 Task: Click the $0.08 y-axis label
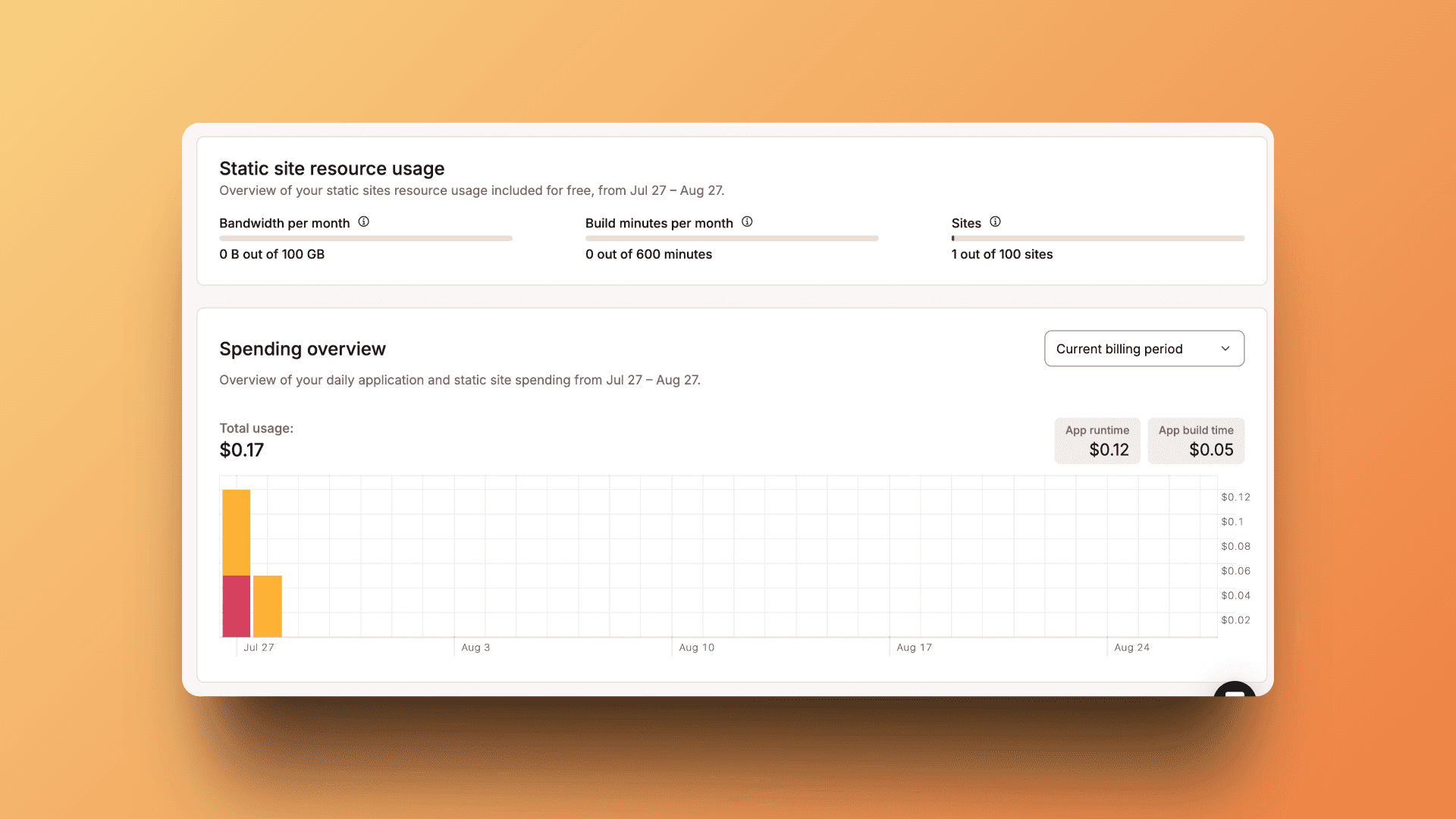(x=1235, y=546)
